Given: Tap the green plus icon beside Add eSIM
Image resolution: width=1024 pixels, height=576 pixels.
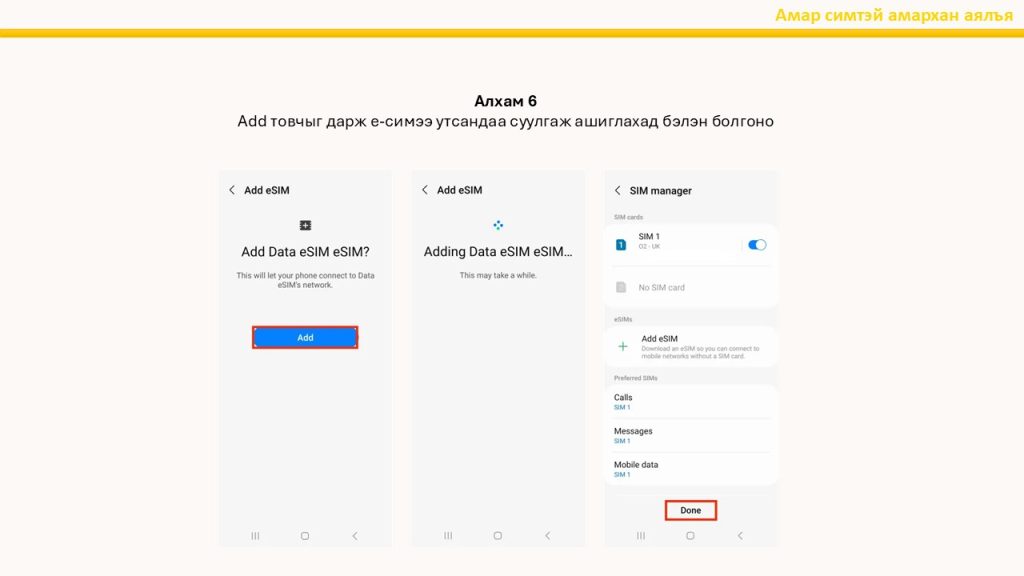Looking at the screenshot, I should [x=623, y=346].
